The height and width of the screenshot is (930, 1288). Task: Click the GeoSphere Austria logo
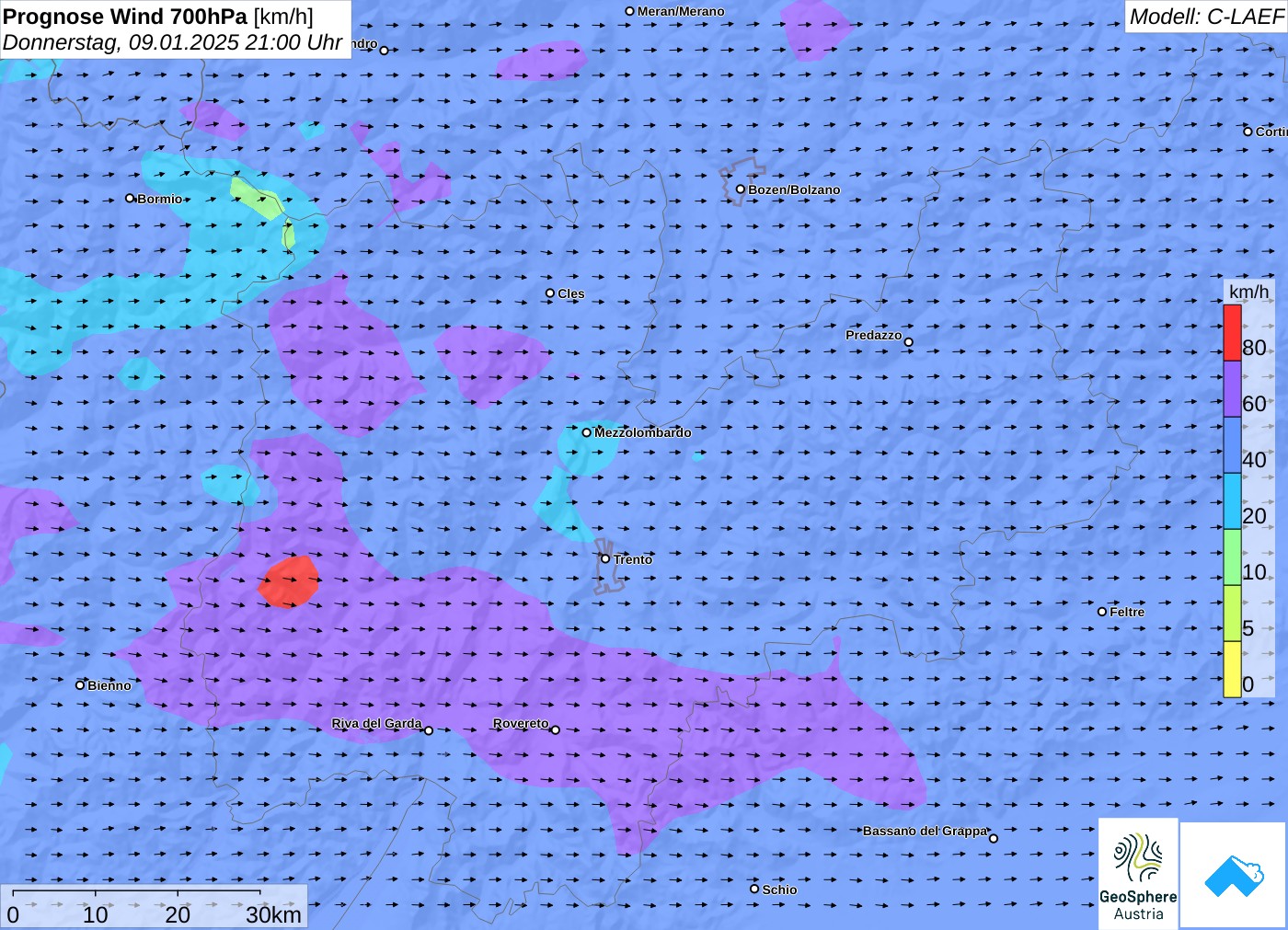[x=1138, y=873]
